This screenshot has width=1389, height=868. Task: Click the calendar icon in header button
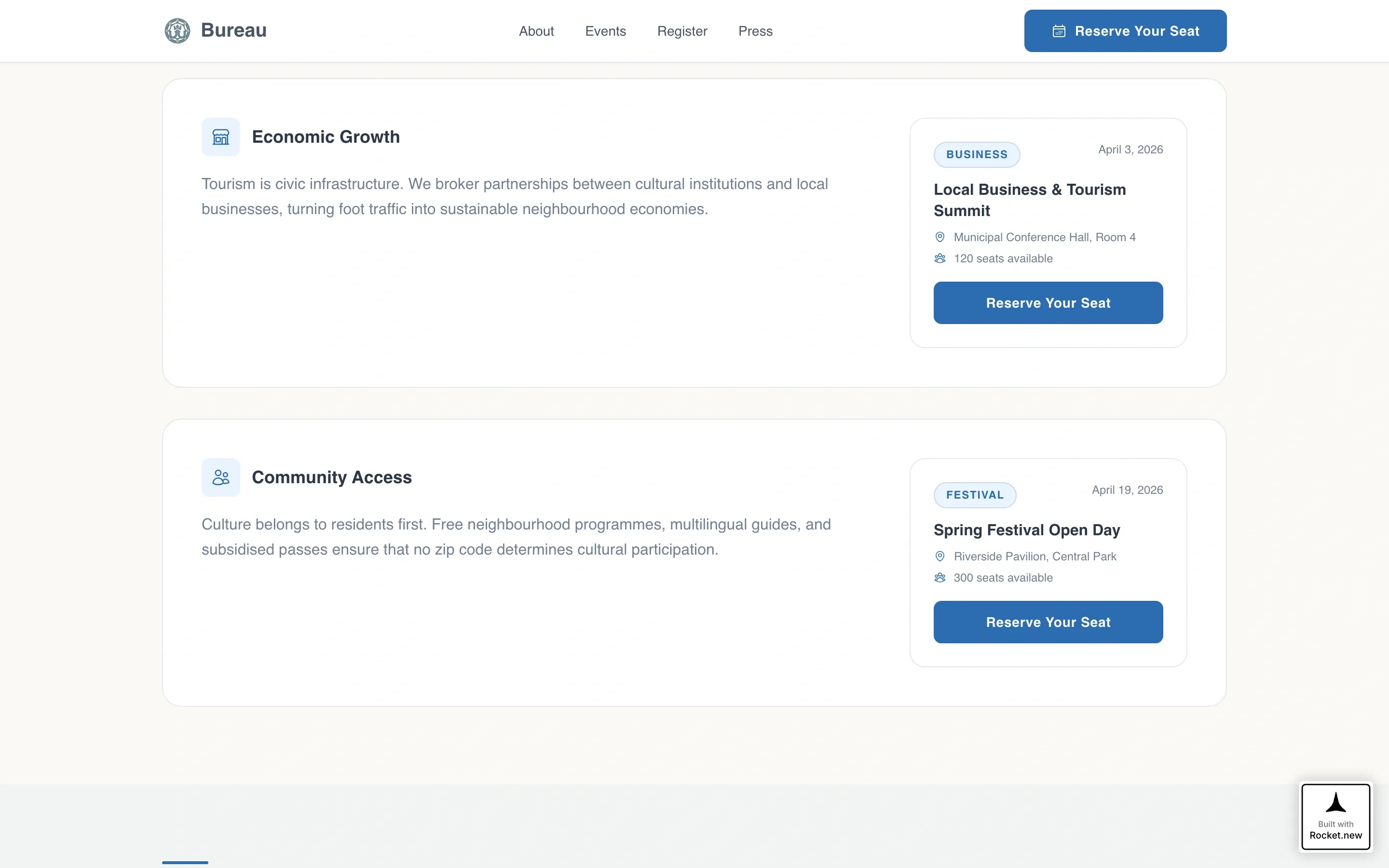(1059, 31)
